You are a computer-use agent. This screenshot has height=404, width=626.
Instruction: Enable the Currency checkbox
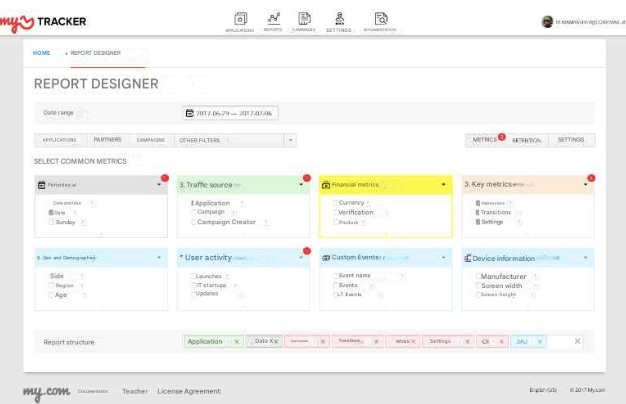[335, 203]
